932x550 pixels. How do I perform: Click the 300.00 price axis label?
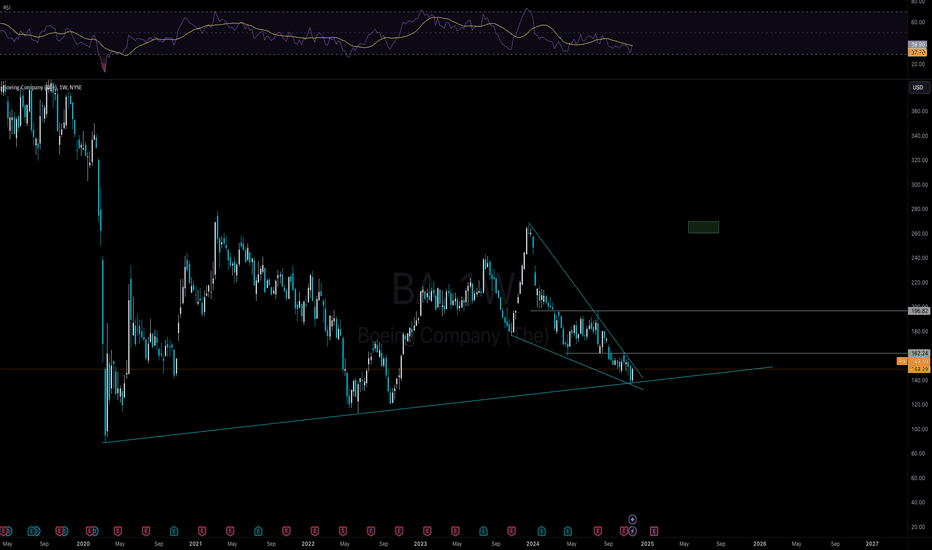[x=919, y=185]
